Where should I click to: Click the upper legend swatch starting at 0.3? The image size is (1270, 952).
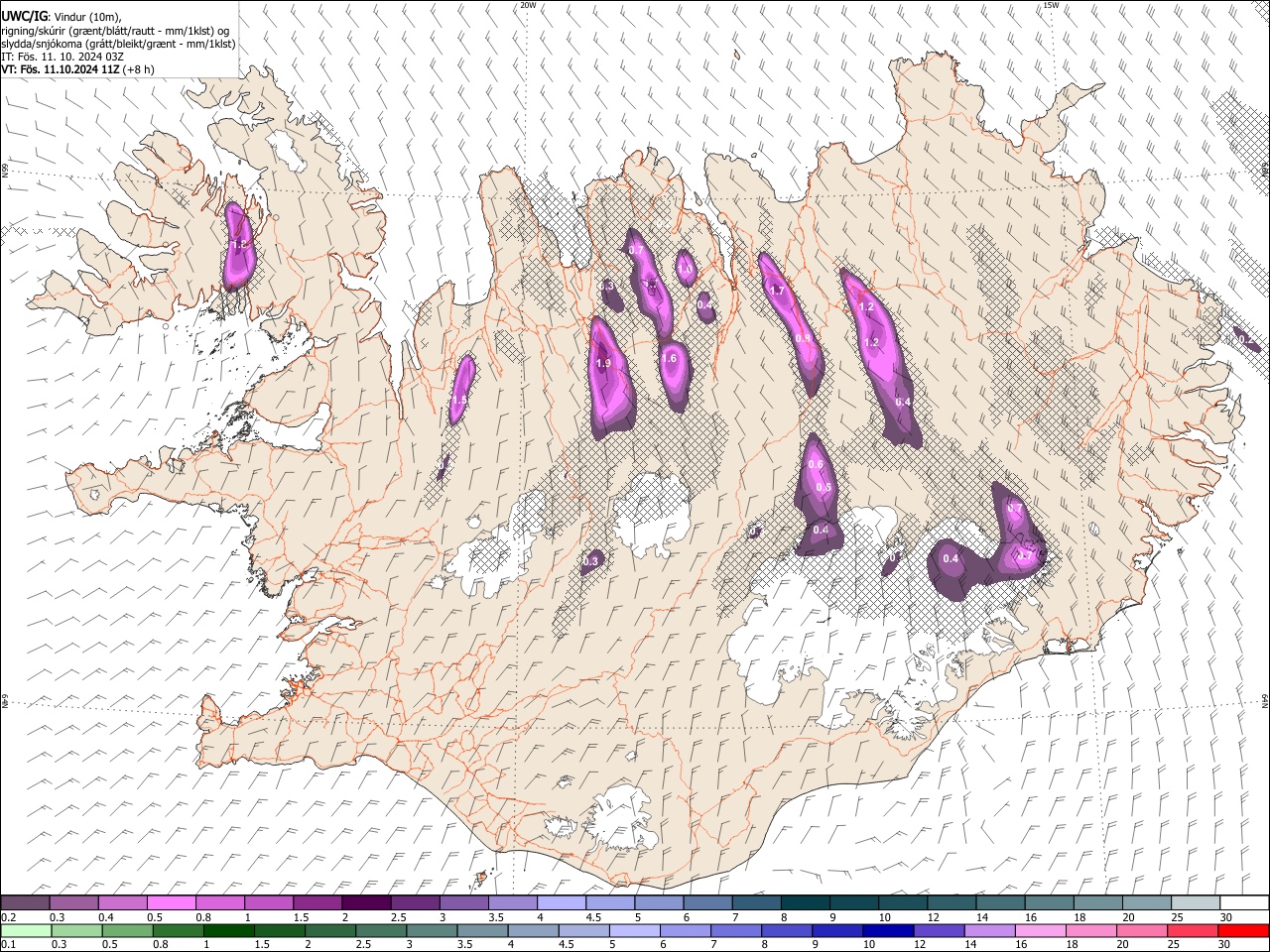[x=73, y=902]
